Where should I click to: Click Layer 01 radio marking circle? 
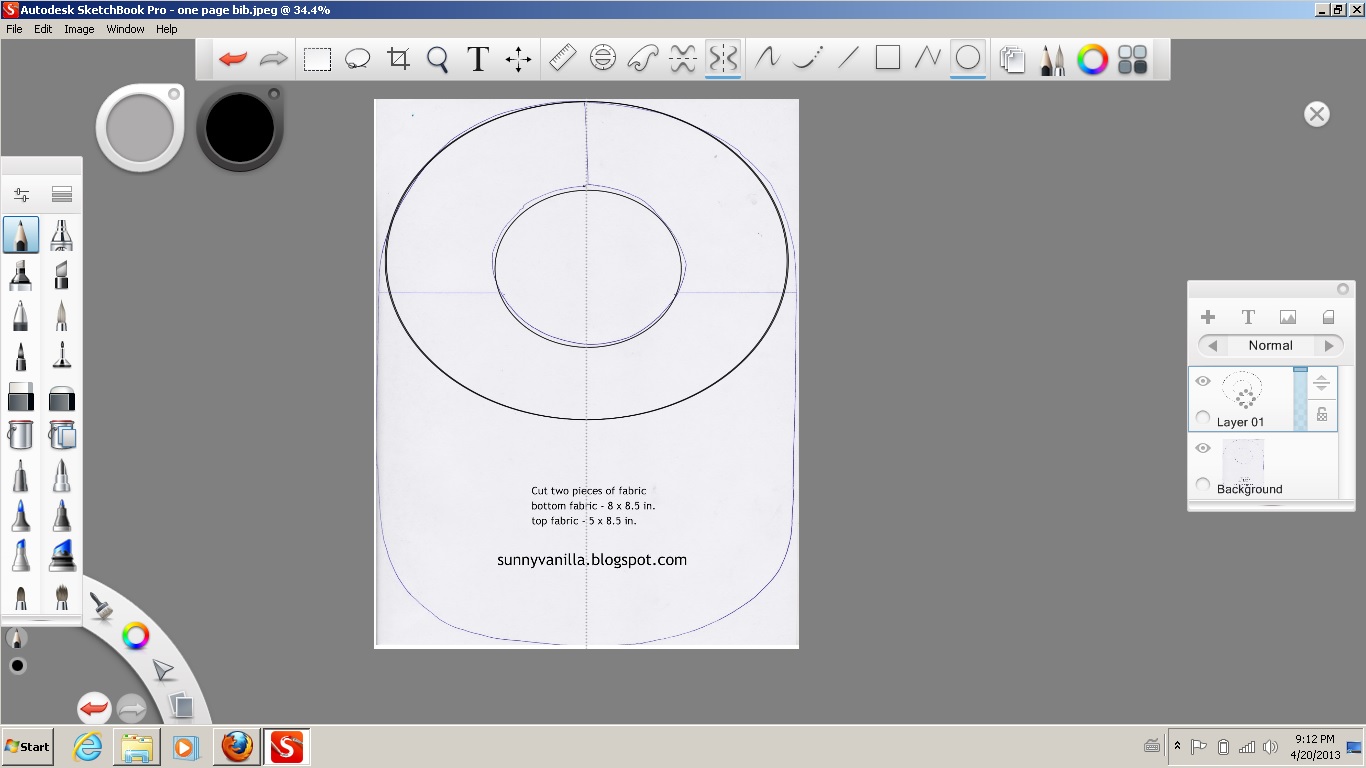pos(1203,418)
